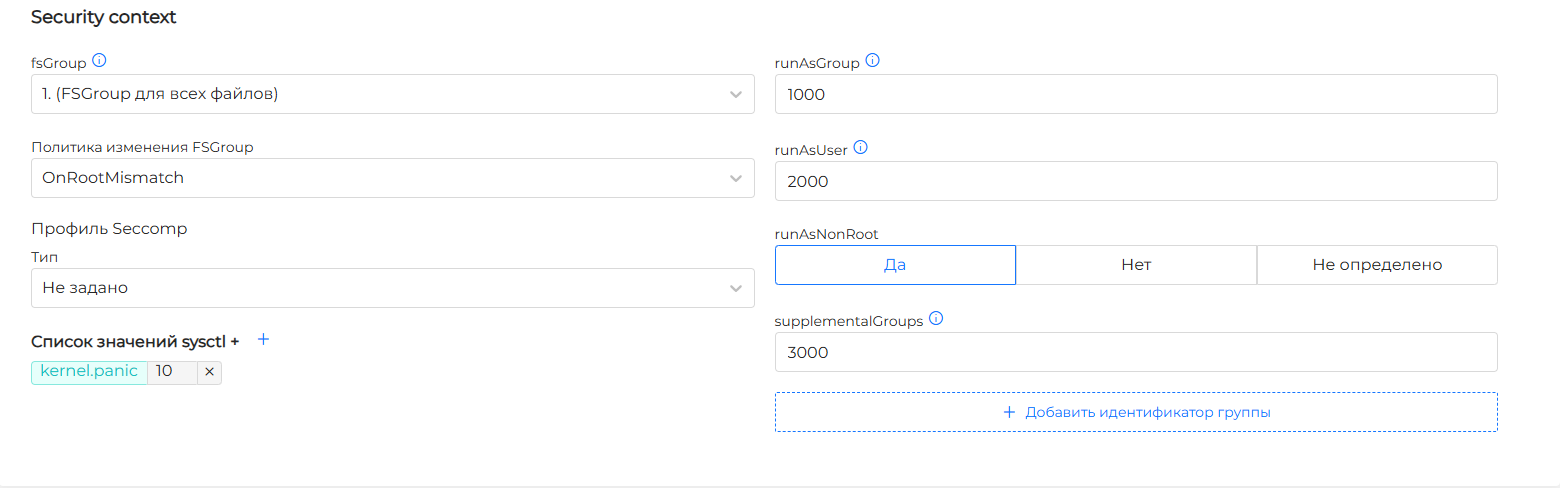This screenshot has width=1560, height=488.
Task: Click the kernel.panic sysctl tag
Action: [89, 372]
